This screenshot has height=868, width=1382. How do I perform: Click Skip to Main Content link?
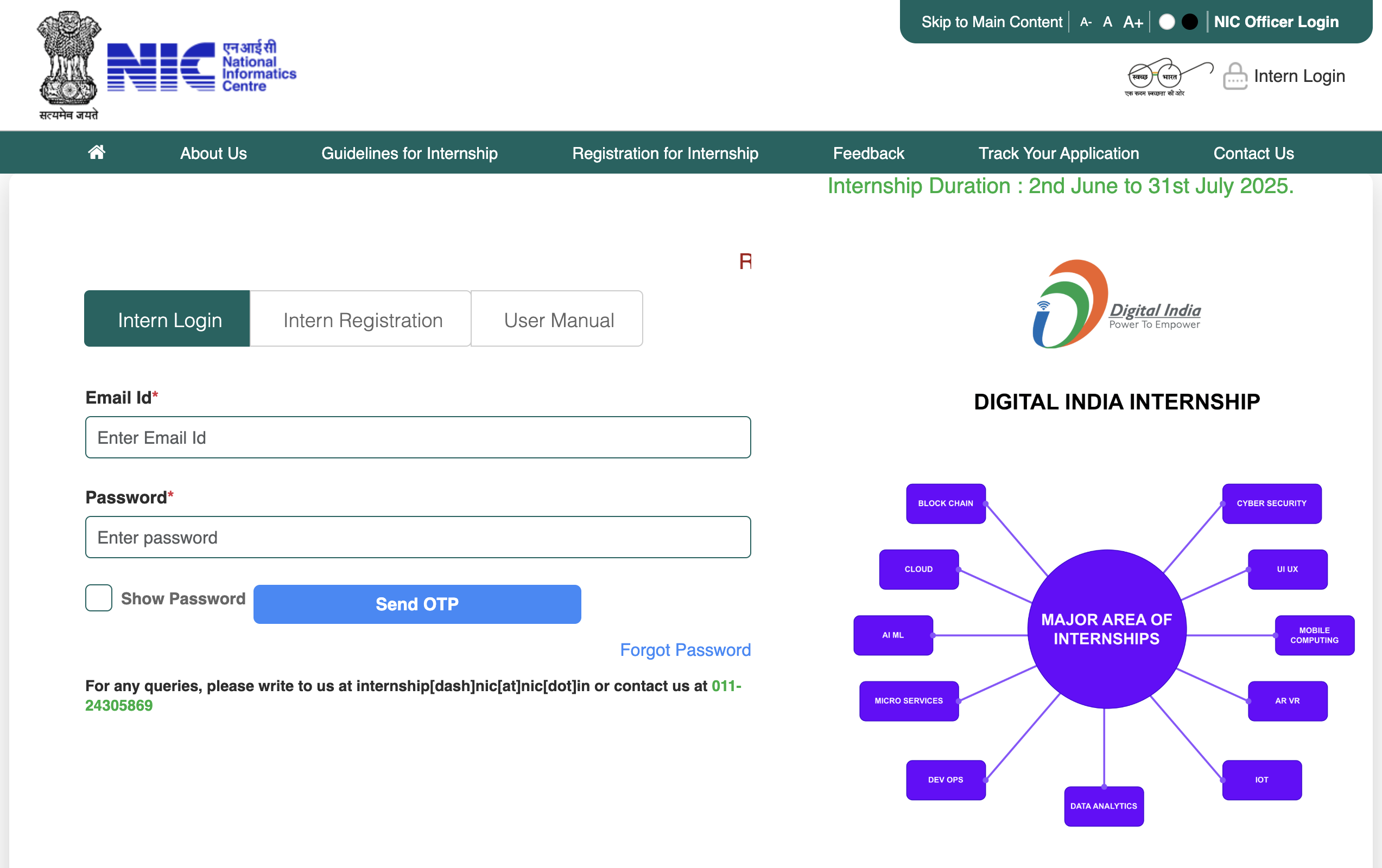tap(992, 22)
